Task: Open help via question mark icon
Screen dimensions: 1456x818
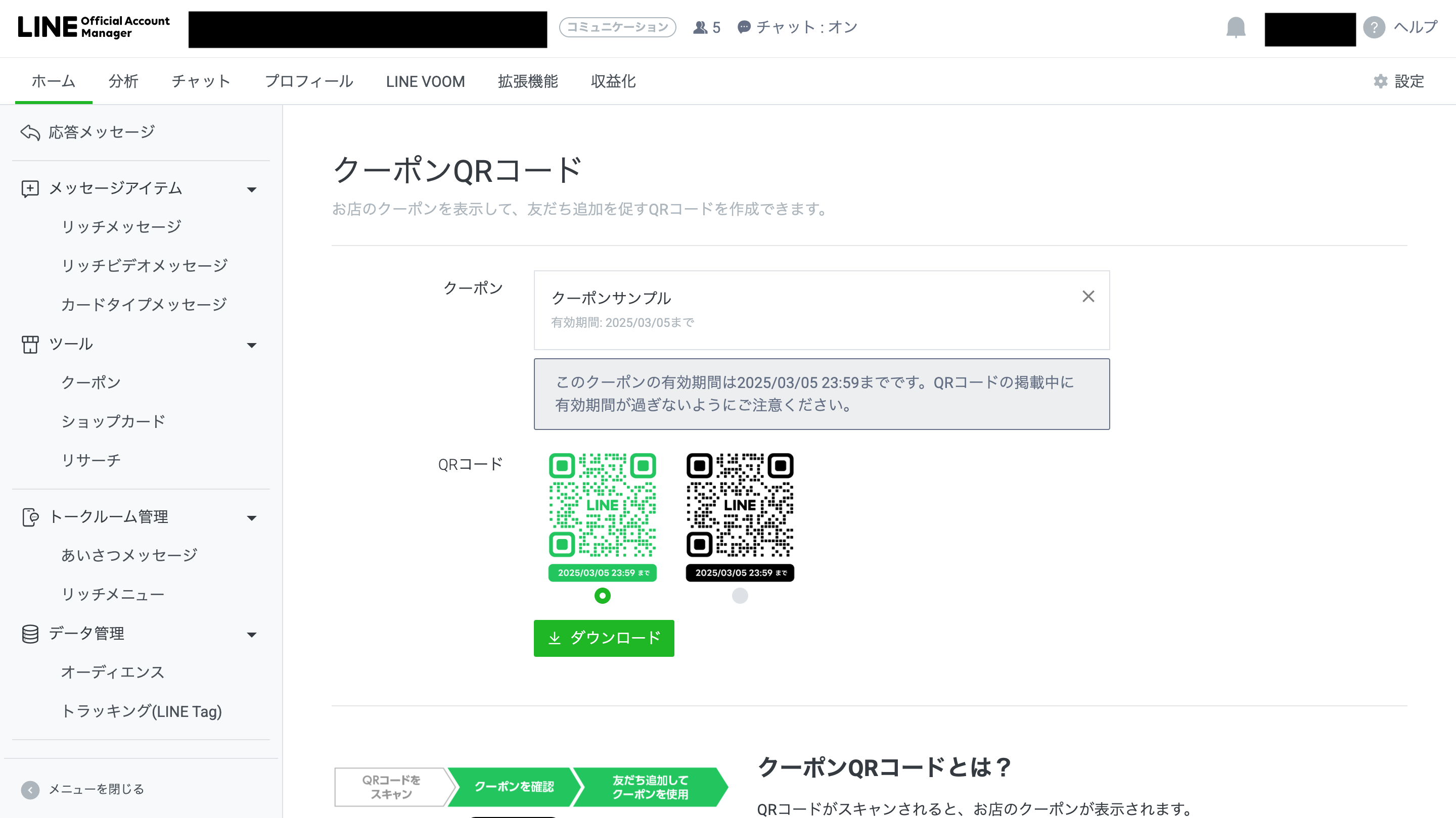Action: (x=1374, y=27)
